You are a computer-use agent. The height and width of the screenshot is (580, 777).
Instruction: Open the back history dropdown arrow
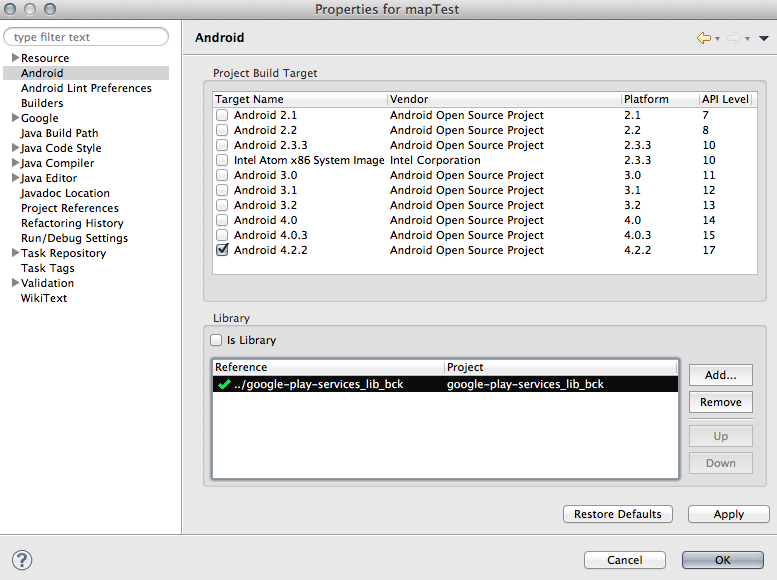click(717, 39)
